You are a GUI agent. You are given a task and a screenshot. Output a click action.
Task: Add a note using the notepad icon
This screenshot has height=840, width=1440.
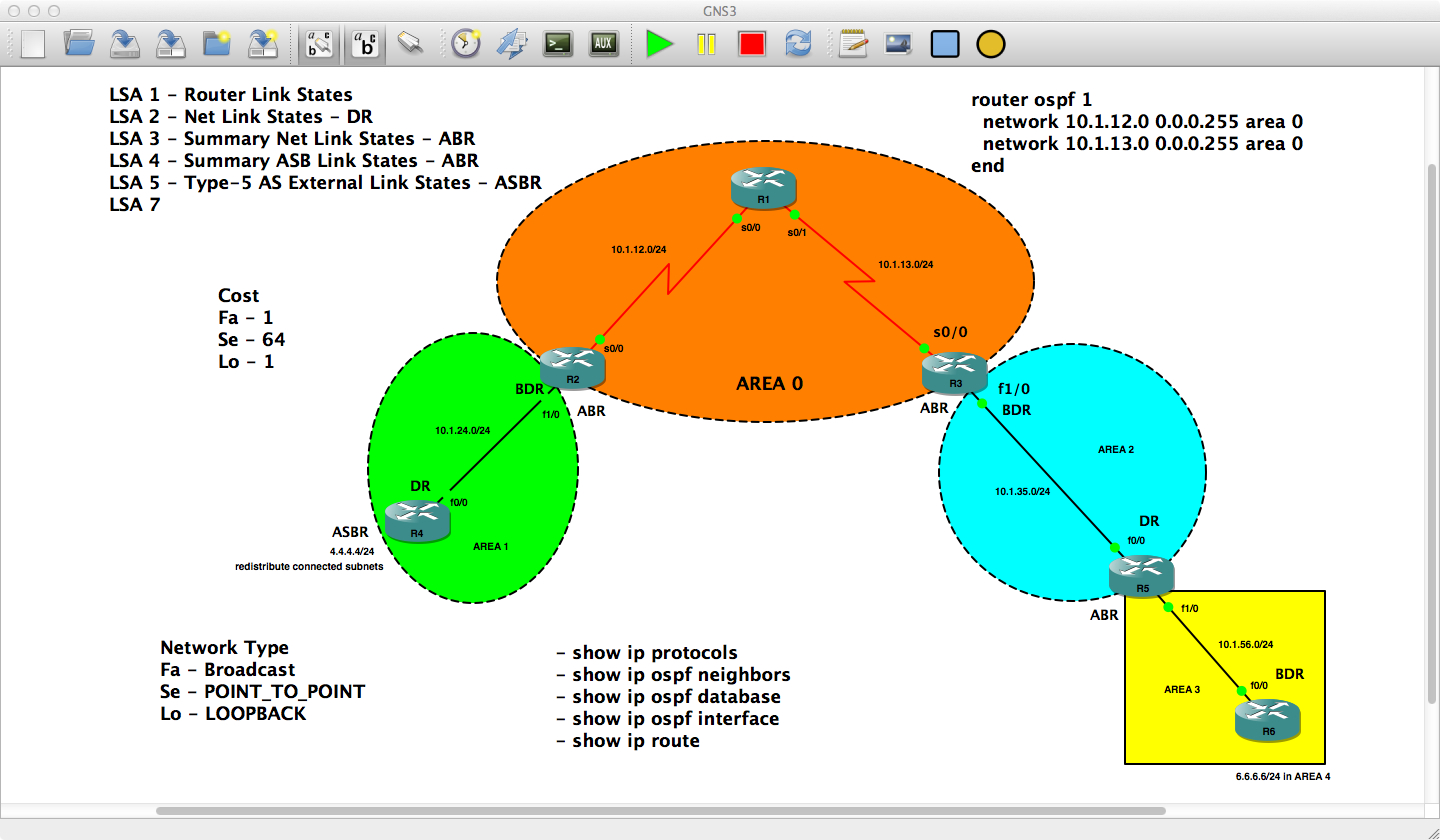852,43
